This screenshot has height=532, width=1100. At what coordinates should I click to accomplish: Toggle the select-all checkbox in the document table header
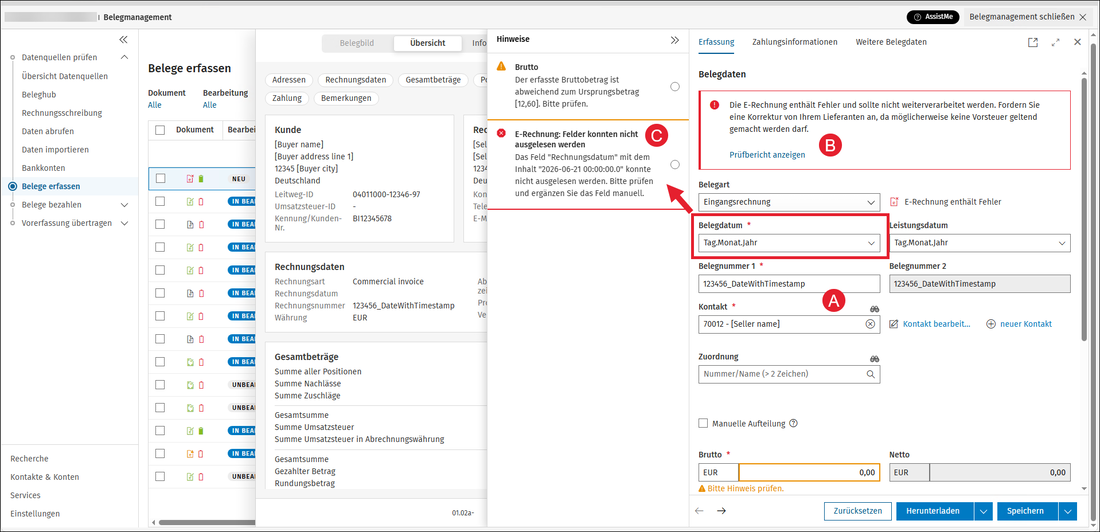160,130
